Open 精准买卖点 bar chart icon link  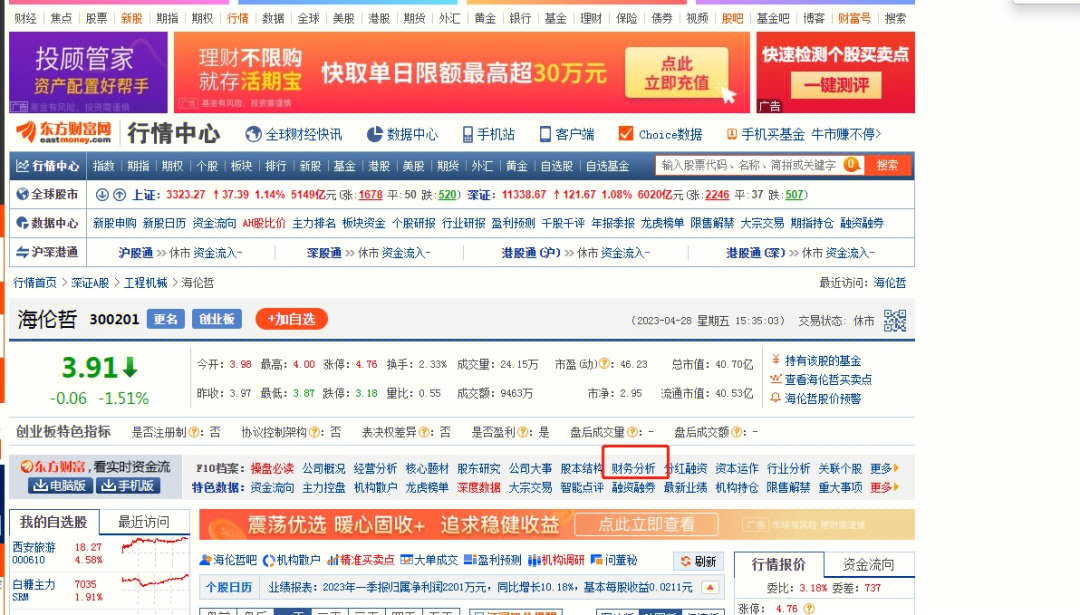coord(333,560)
